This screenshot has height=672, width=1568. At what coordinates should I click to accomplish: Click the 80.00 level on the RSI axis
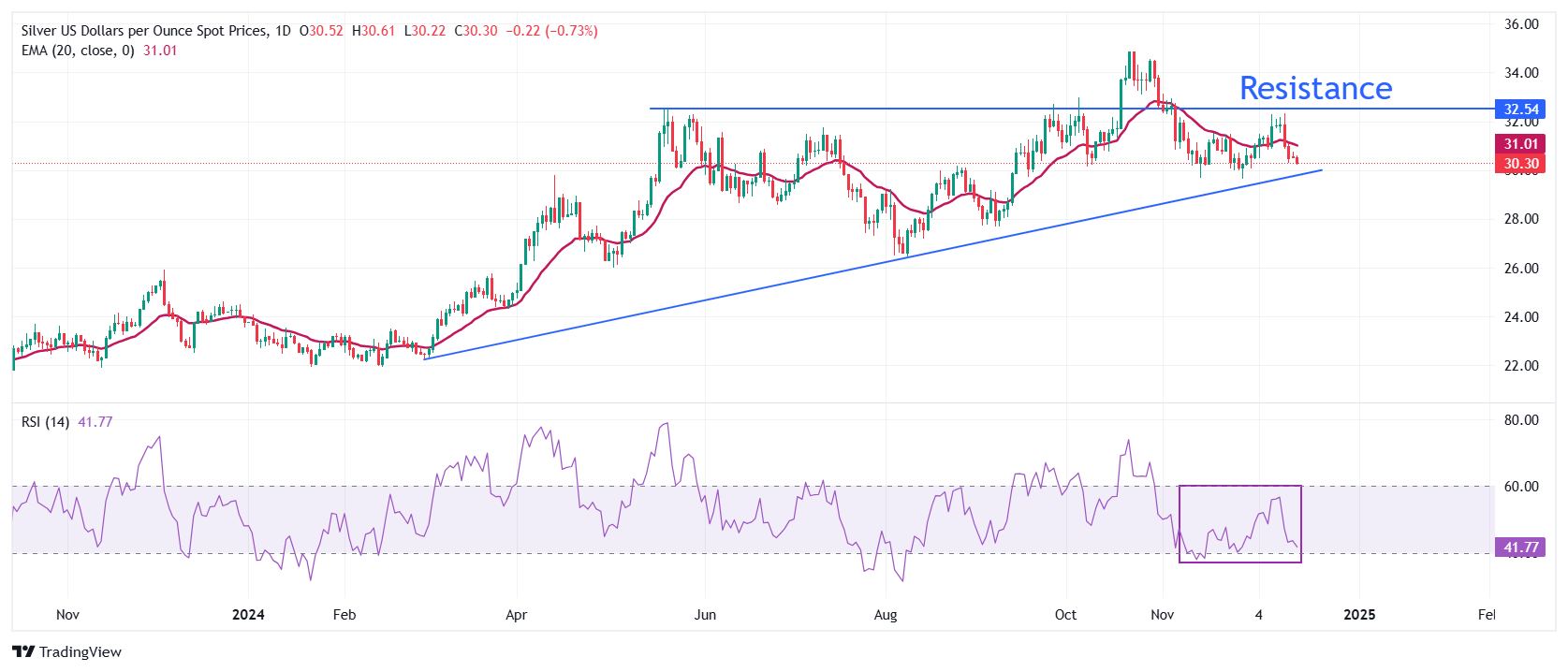point(1520,420)
